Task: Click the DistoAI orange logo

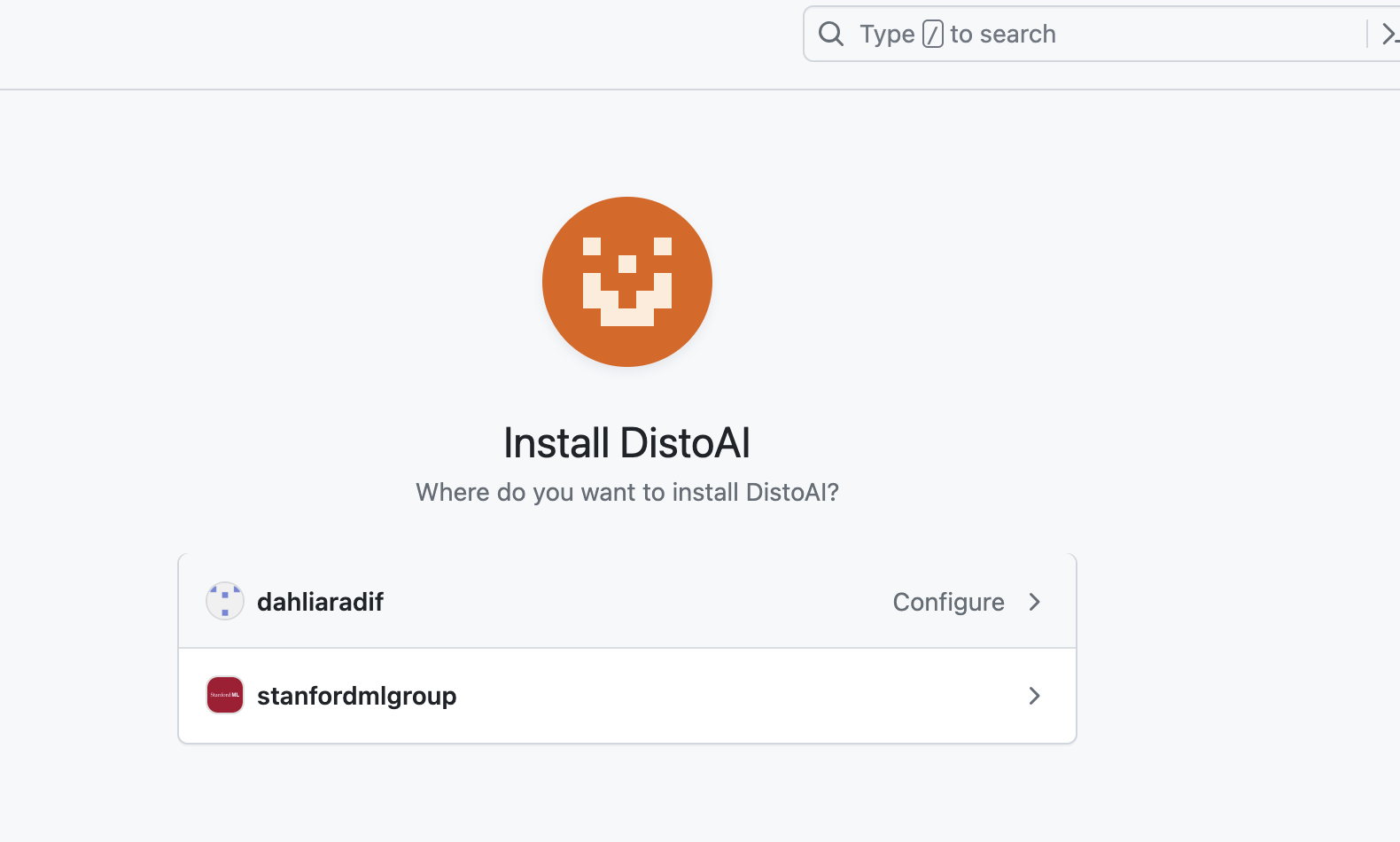Action: [x=627, y=282]
